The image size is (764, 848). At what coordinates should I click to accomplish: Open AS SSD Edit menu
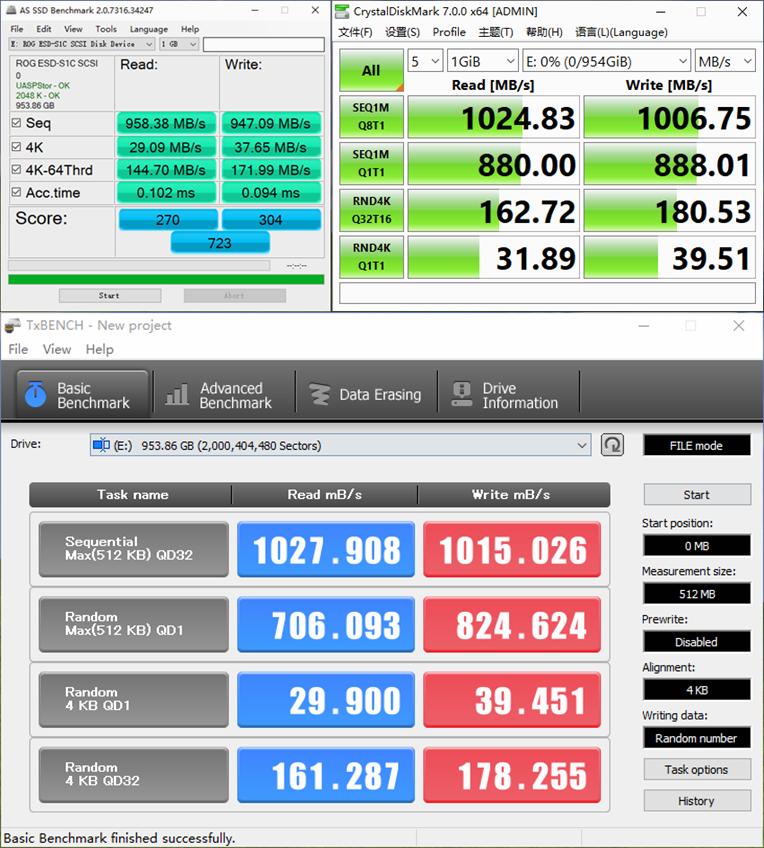coord(44,29)
